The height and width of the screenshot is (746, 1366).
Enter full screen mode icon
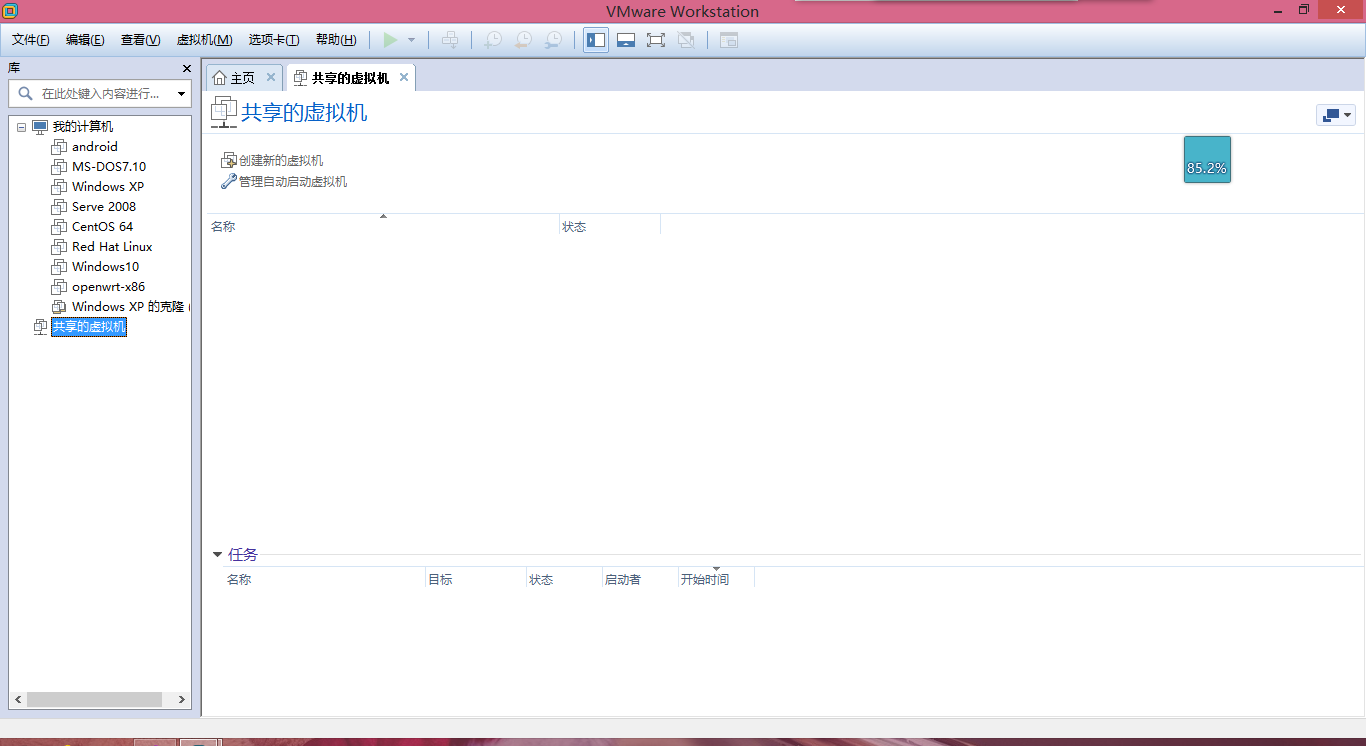[x=656, y=40]
